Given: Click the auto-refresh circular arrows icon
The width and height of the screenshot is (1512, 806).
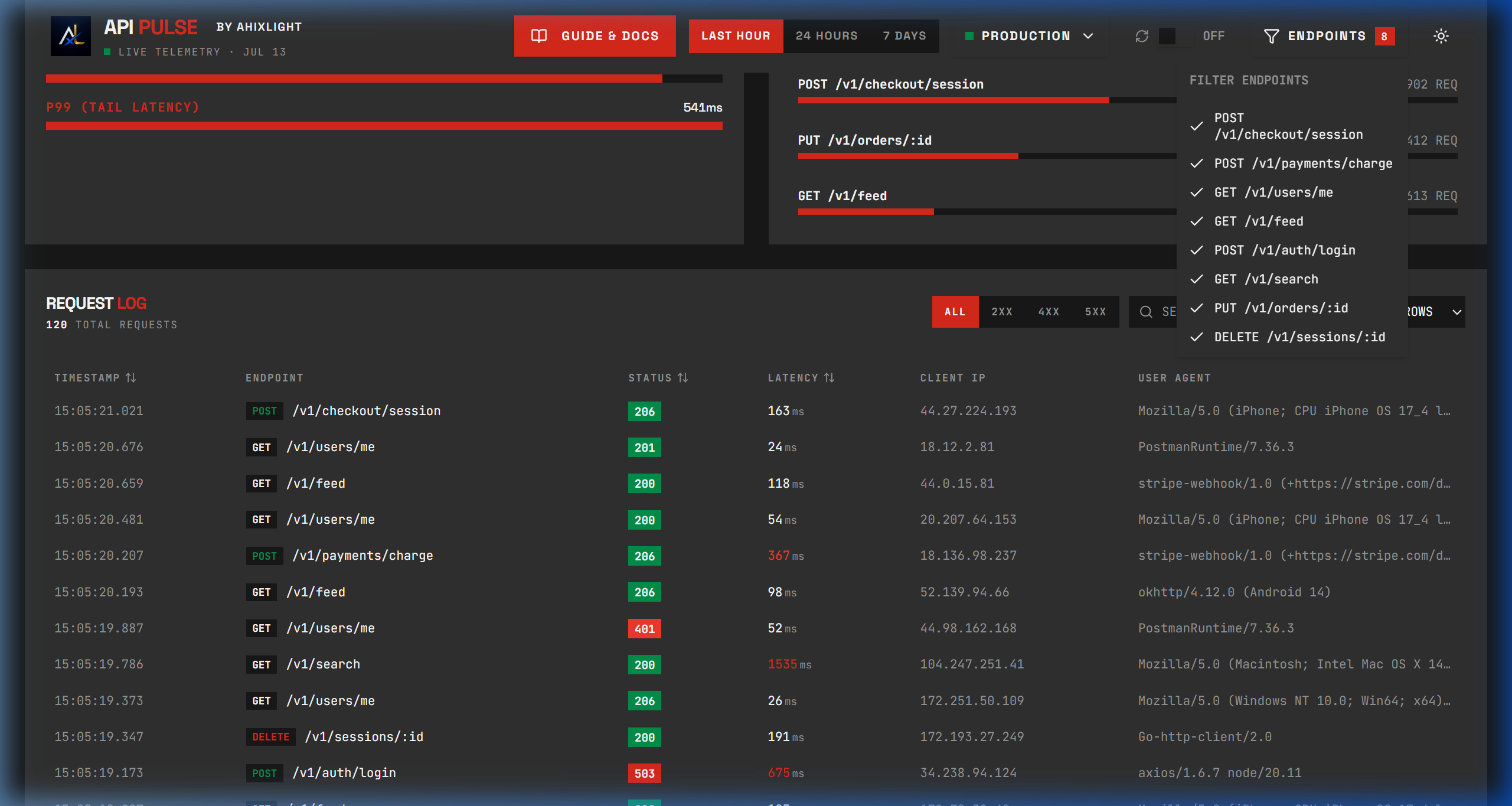Looking at the screenshot, I should pos(1142,36).
